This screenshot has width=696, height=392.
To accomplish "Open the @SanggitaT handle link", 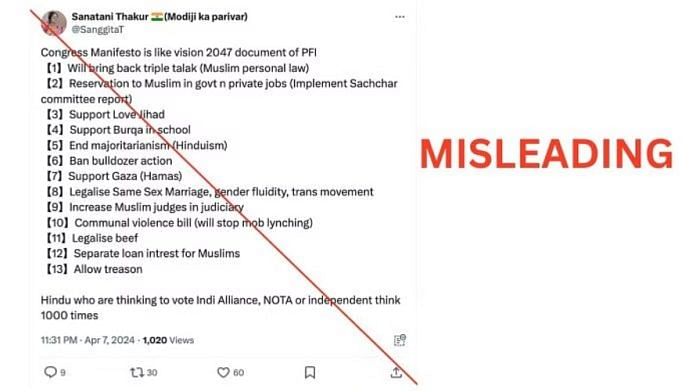I will click(98, 29).
